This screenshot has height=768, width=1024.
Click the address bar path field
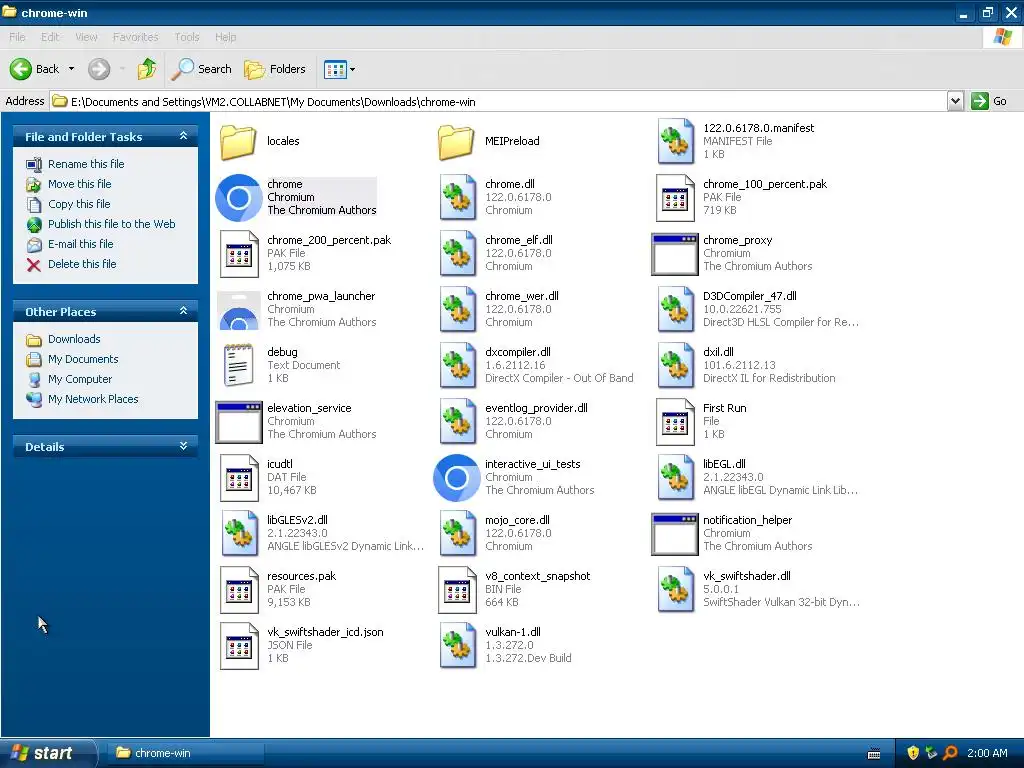point(498,101)
